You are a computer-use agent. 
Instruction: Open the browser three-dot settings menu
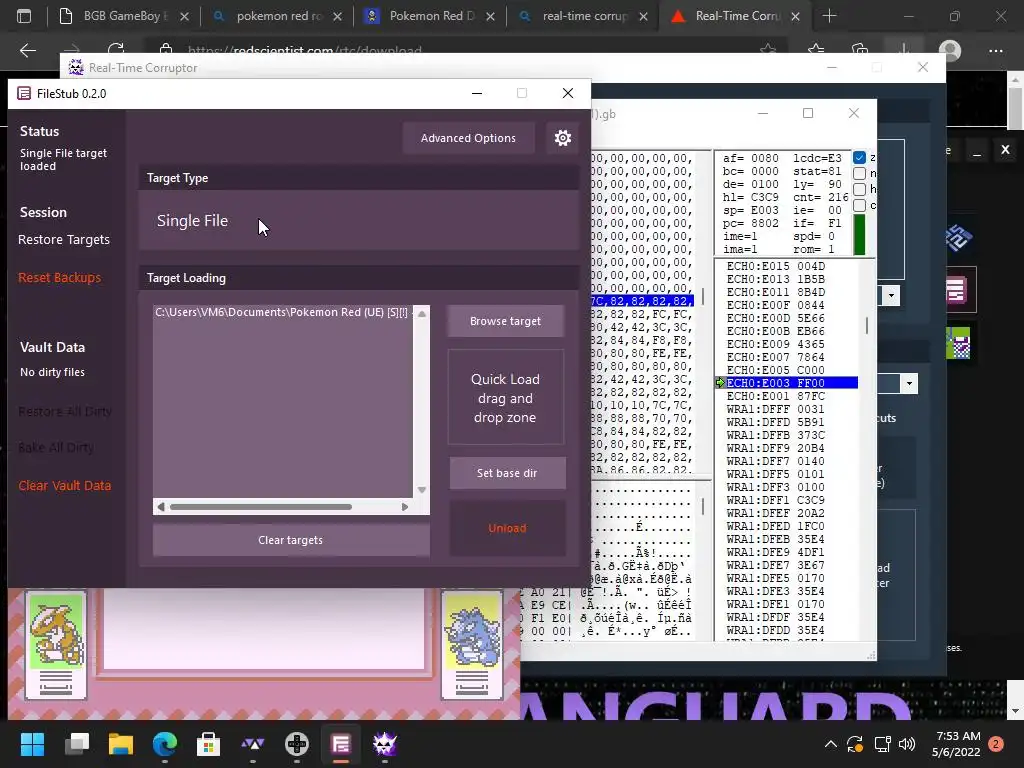(995, 50)
